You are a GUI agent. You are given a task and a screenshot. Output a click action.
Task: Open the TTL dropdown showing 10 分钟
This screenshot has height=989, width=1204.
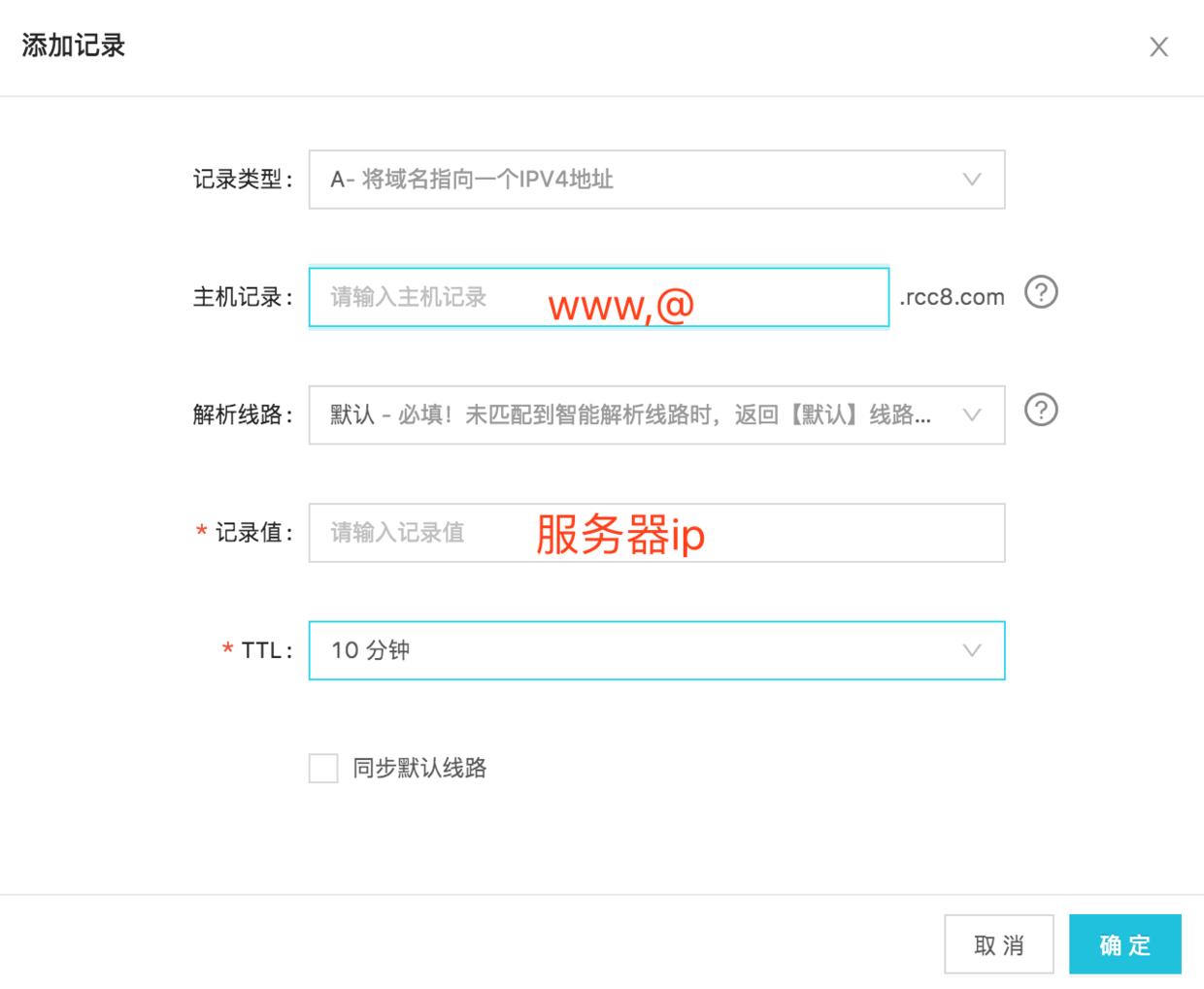pos(655,651)
